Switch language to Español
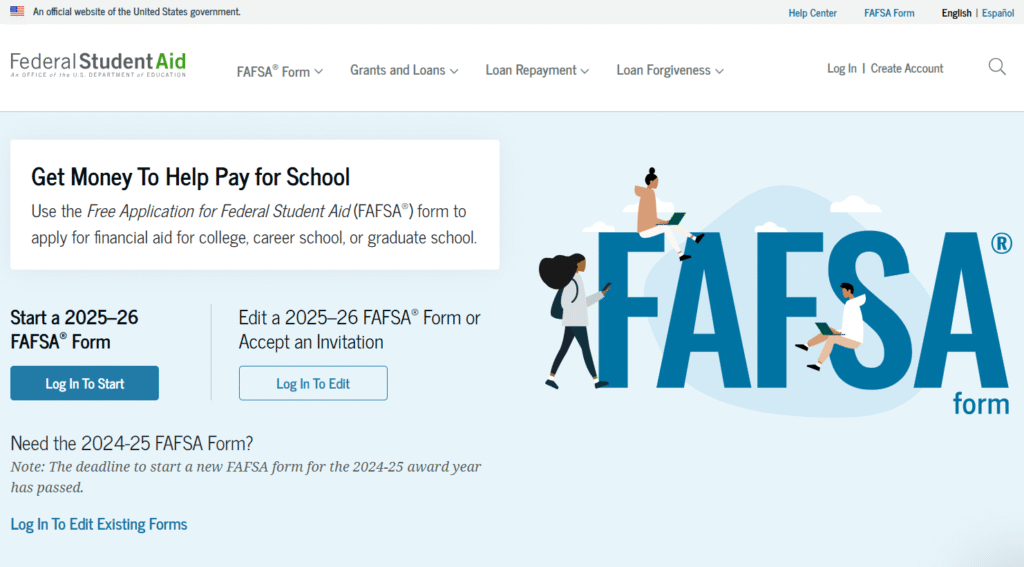The image size is (1024, 567). pos(998,13)
